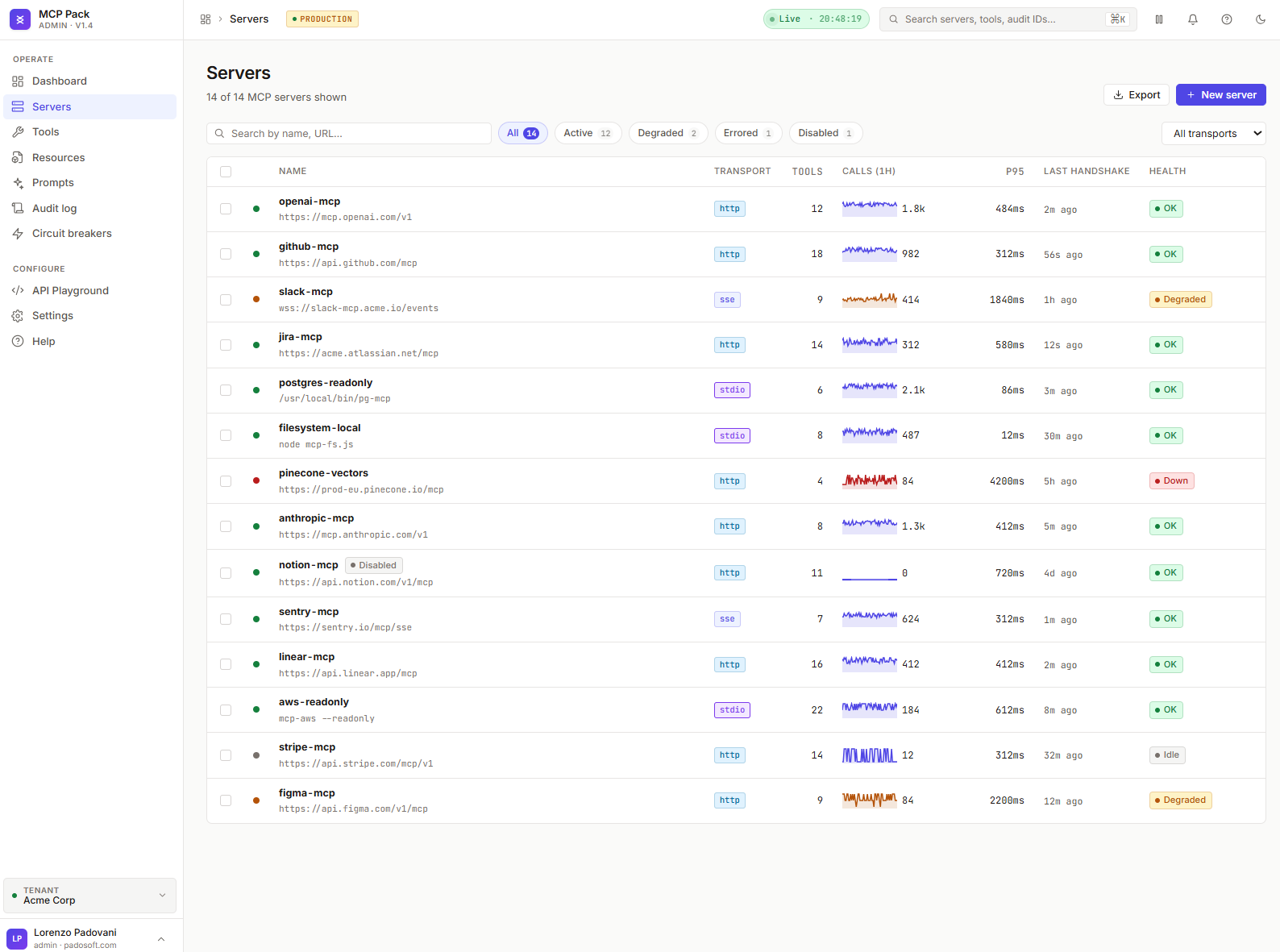This screenshot has height=952, width=1280.
Task: Open the openai-mcp server link
Action: click(x=310, y=202)
